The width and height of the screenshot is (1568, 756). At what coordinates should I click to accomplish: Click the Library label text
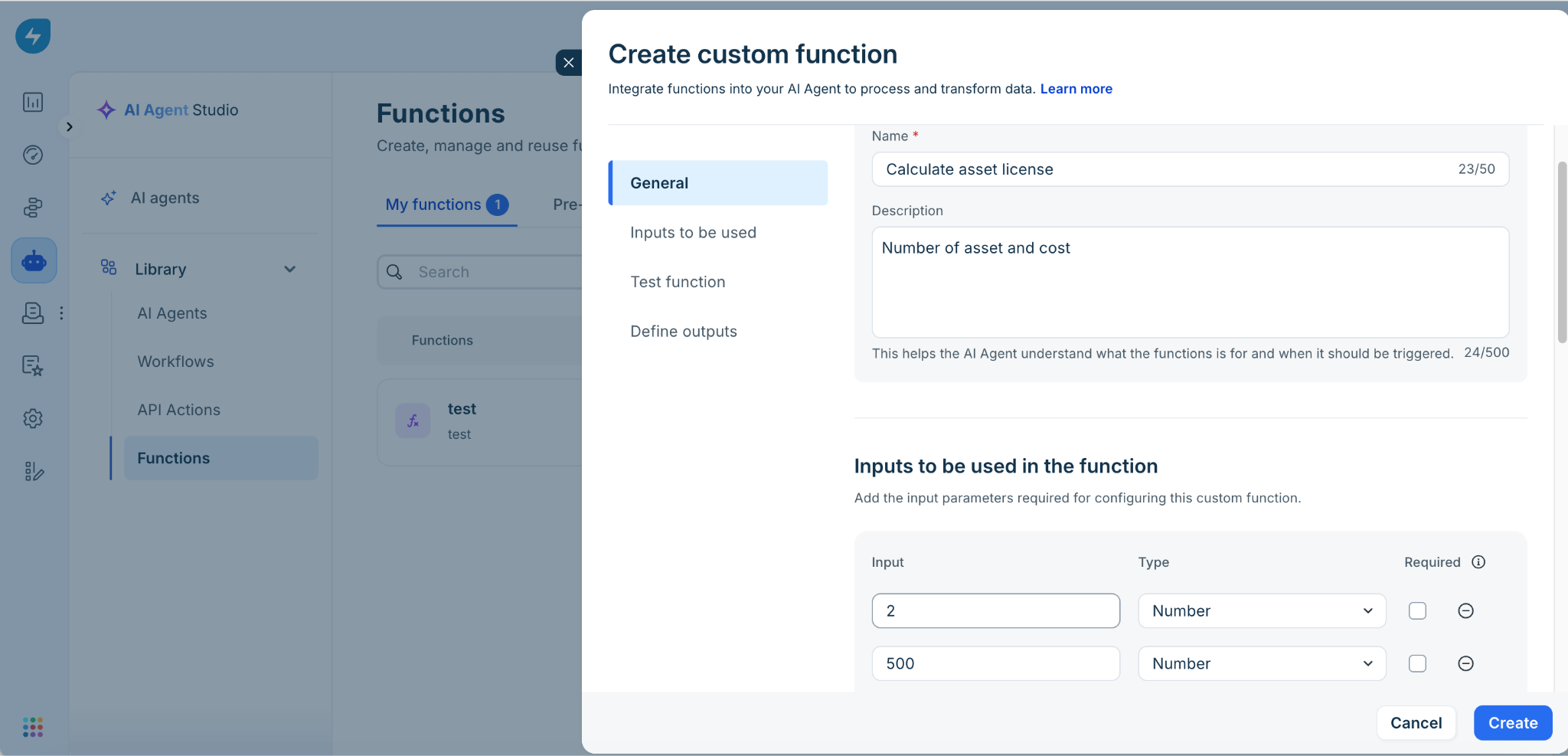click(161, 269)
